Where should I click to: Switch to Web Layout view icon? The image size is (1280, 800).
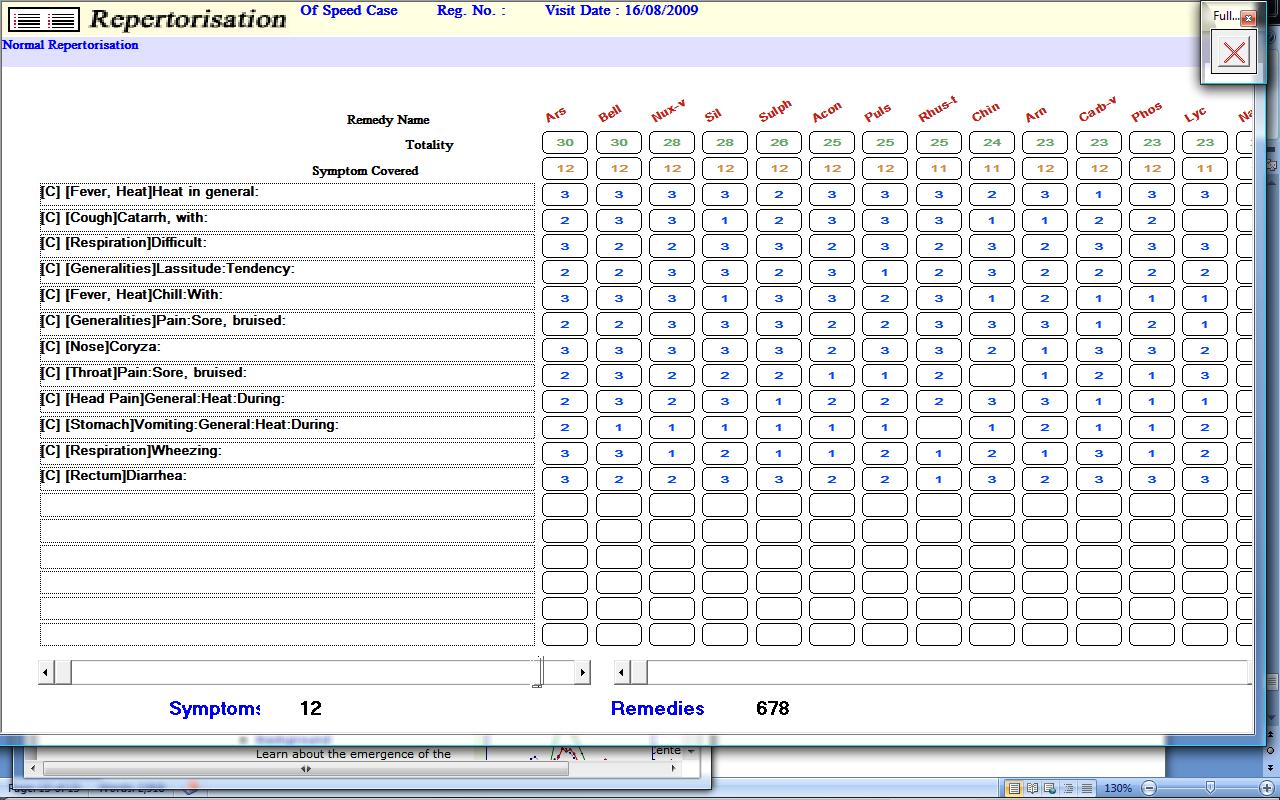(1051, 788)
